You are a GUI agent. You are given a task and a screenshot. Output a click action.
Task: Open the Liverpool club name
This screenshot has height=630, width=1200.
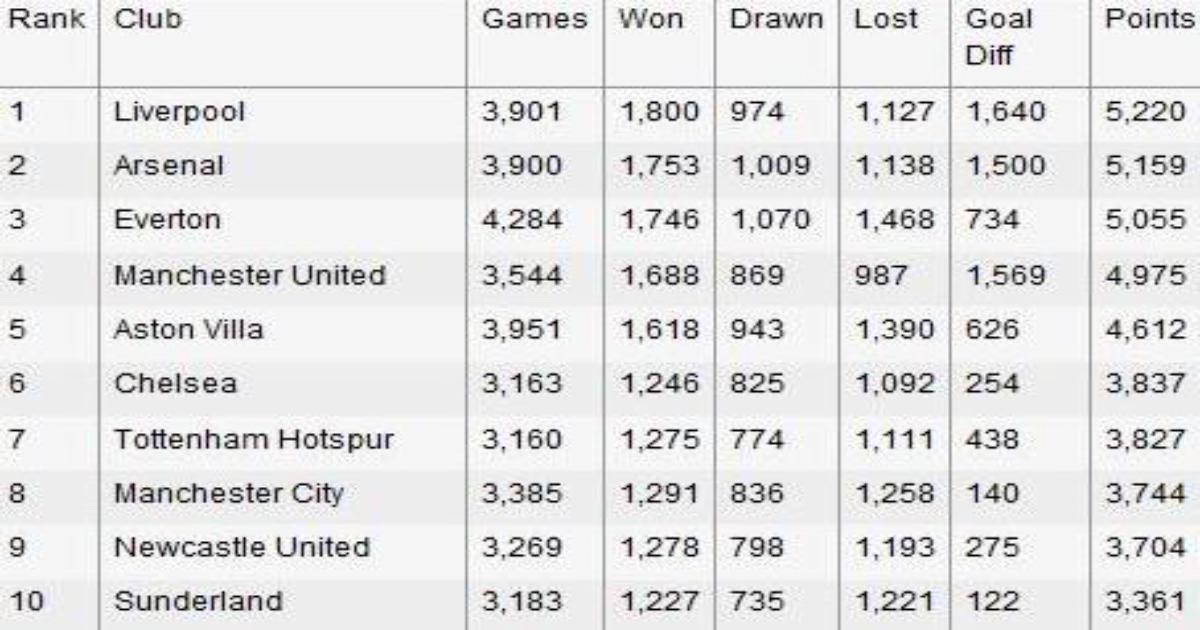(x=179, y=112)
